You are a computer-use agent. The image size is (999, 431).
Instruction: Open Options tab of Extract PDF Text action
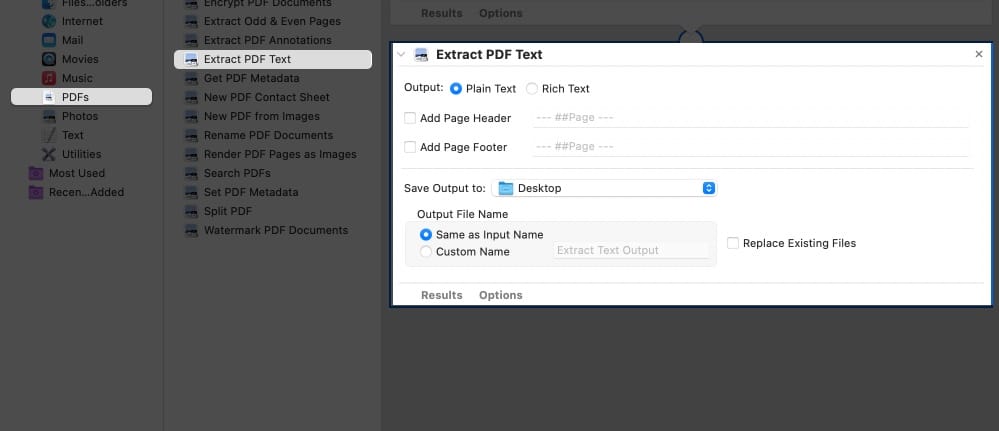[501, 295]
